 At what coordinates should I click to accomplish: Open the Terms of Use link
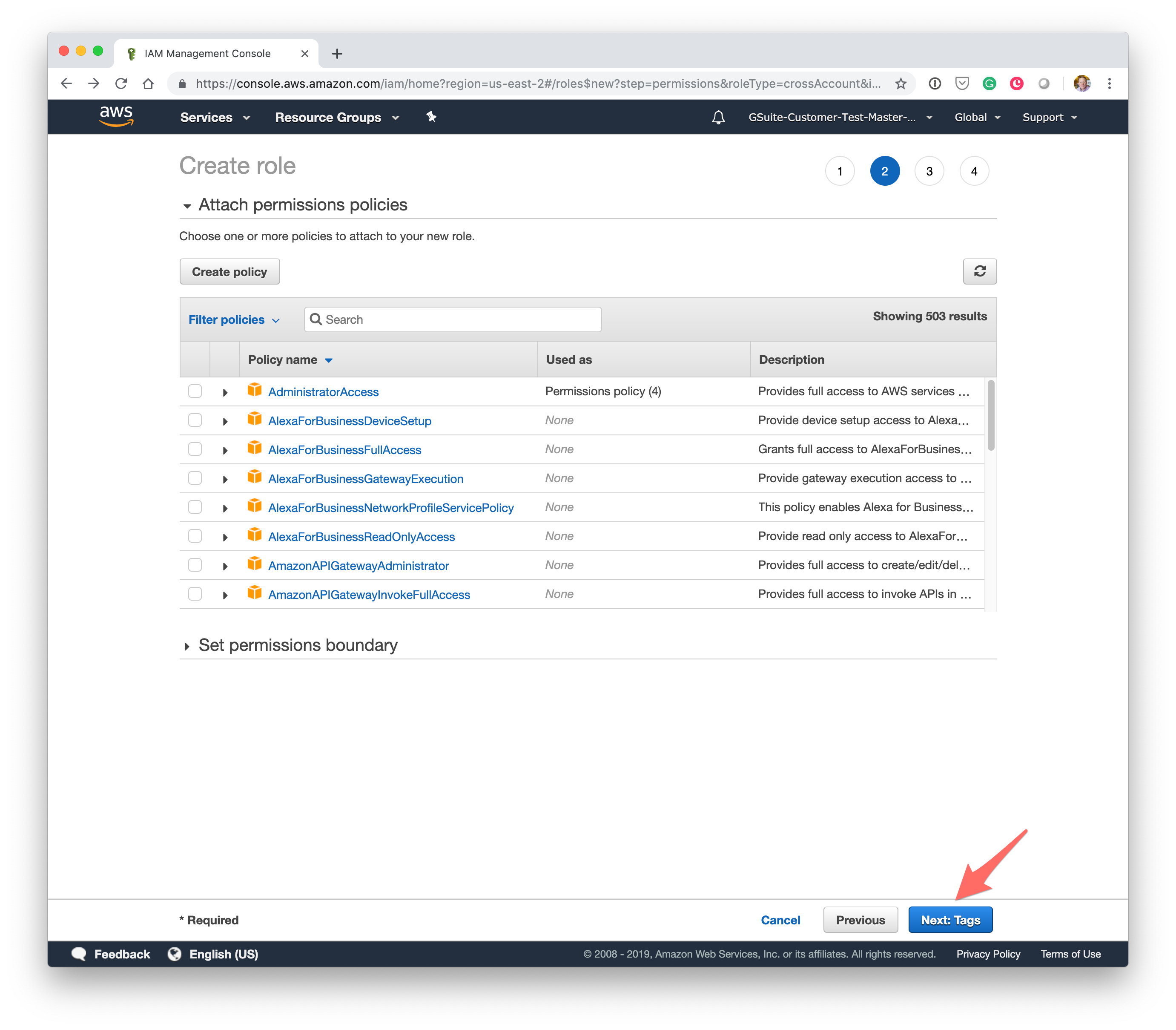click(1070, 954)
